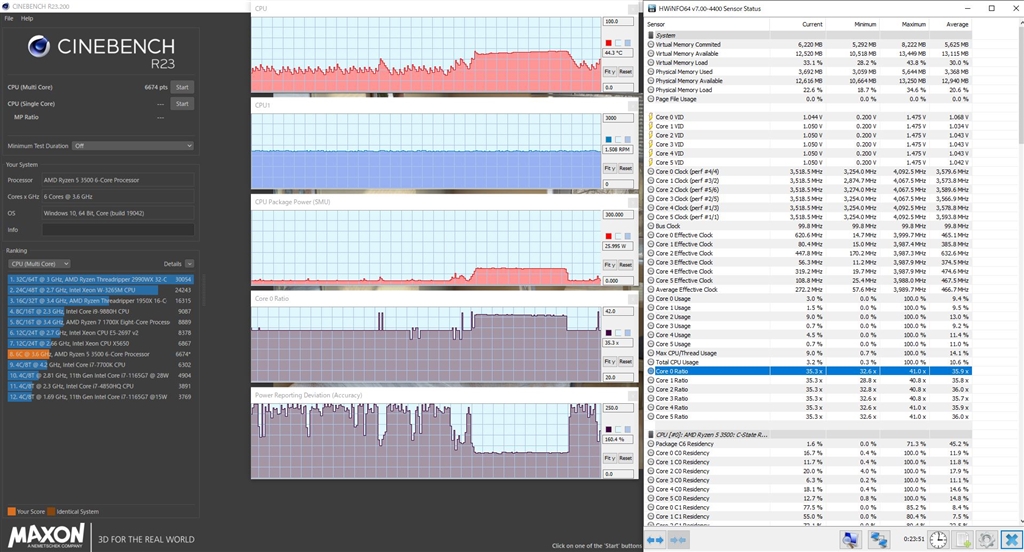Click Reset on Power Reporting Deviation graph

pos(626,458)
